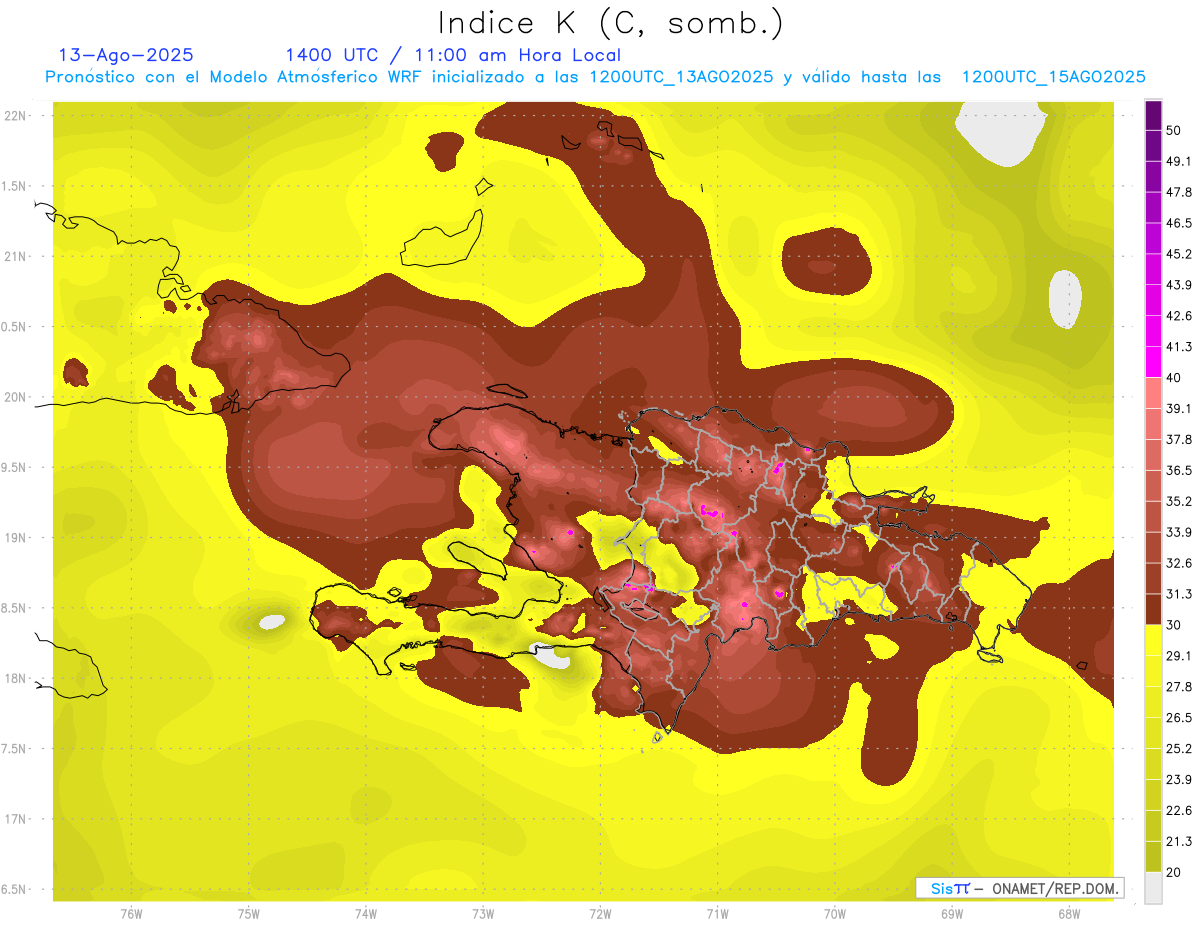
Task: Click the '68W' longitude label
Action: (1069, 913)
